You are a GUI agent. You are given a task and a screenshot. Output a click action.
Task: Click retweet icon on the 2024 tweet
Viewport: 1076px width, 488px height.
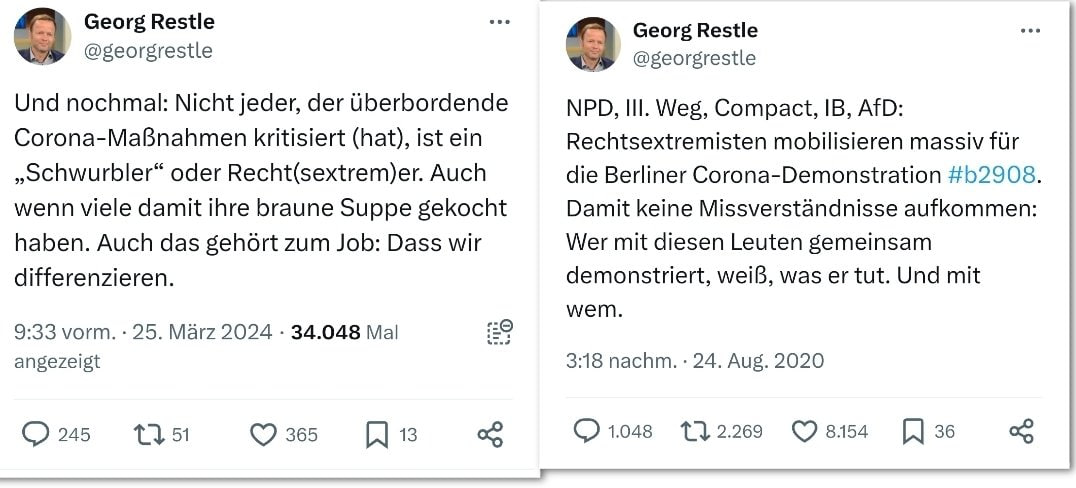point(148,434)
